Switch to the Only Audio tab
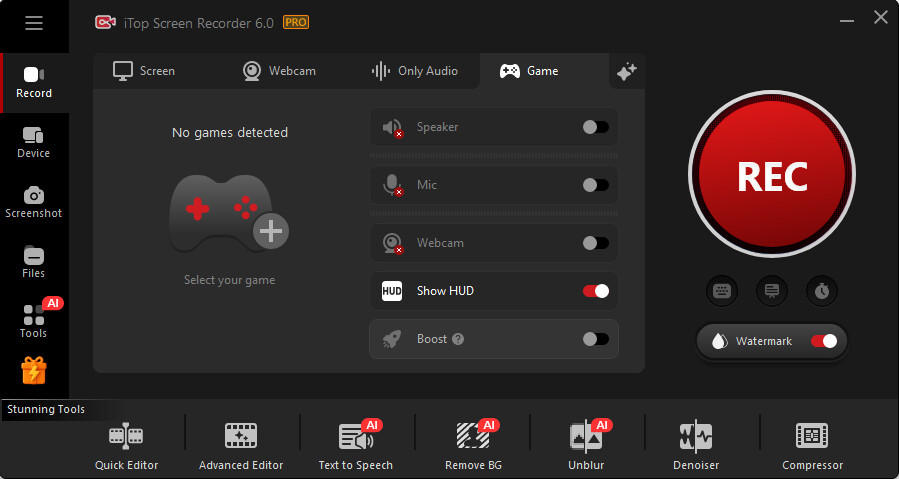 coord(414,71)
